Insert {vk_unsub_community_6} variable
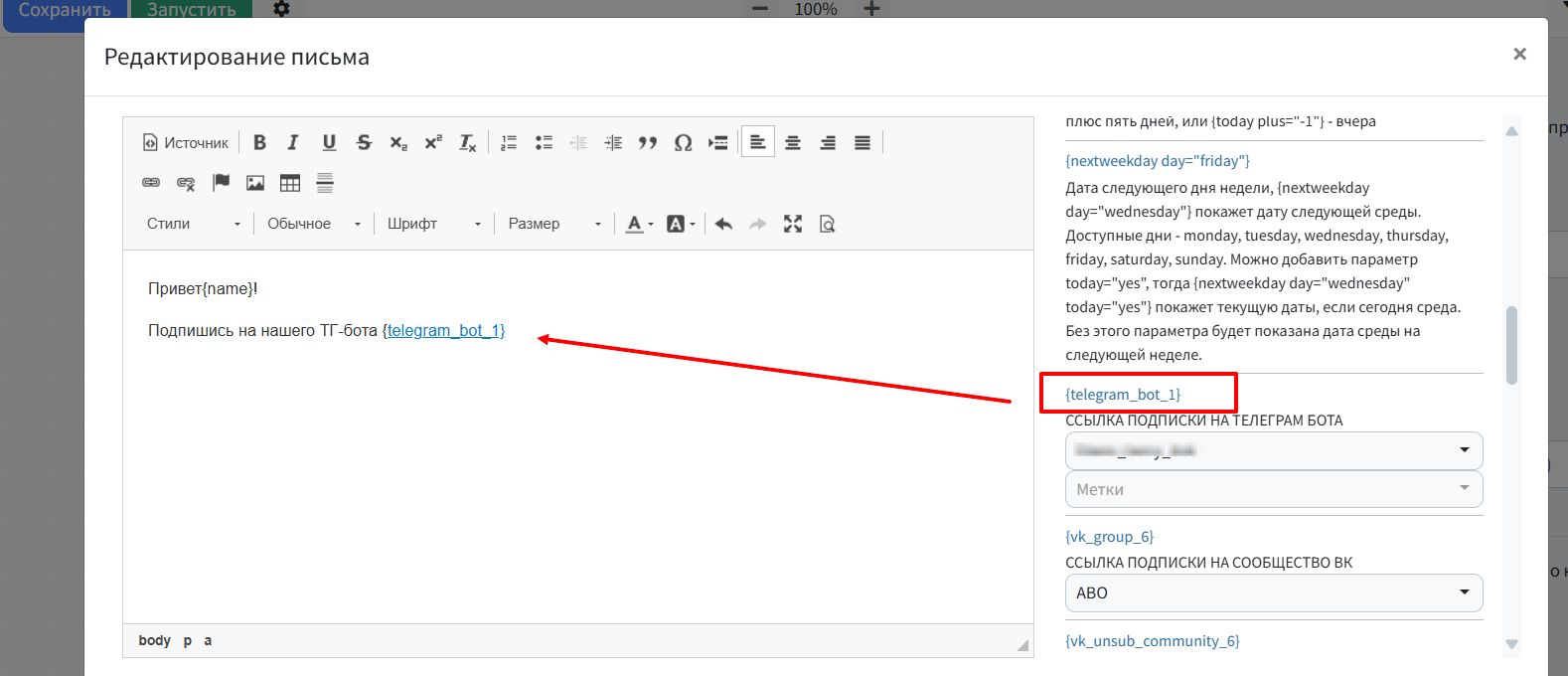Screen dimensions: 1568x676 pyautogui.click(x=1153, y=640)
